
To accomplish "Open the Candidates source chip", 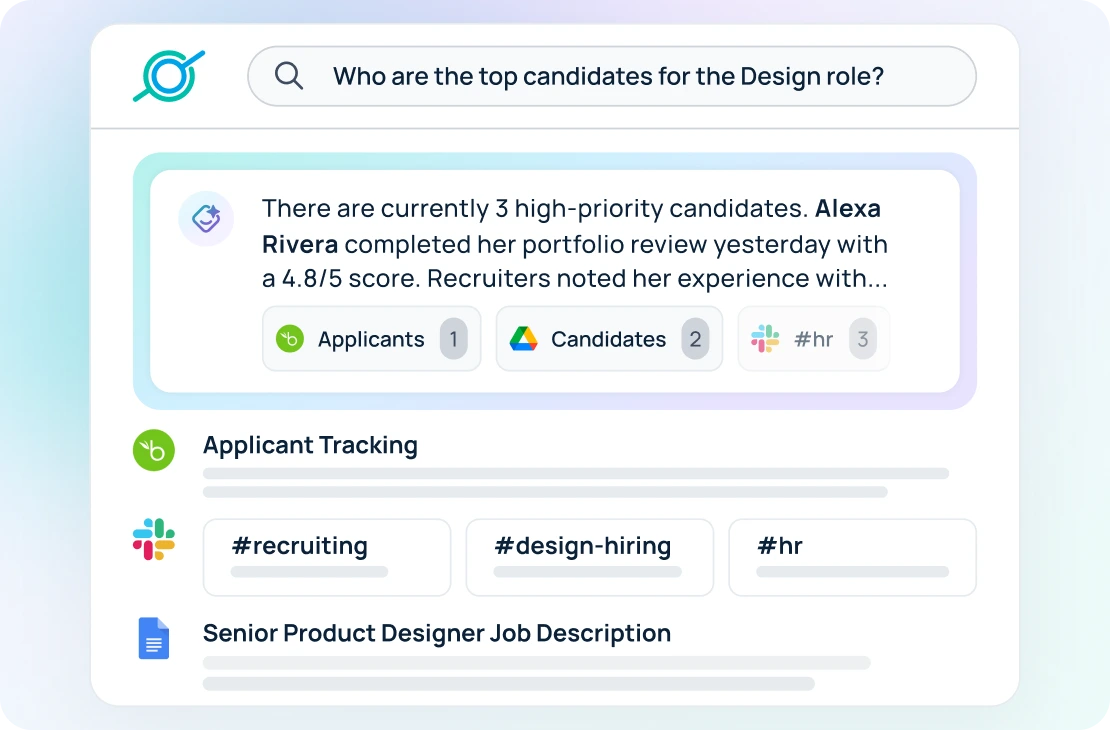I will [609, 339].
